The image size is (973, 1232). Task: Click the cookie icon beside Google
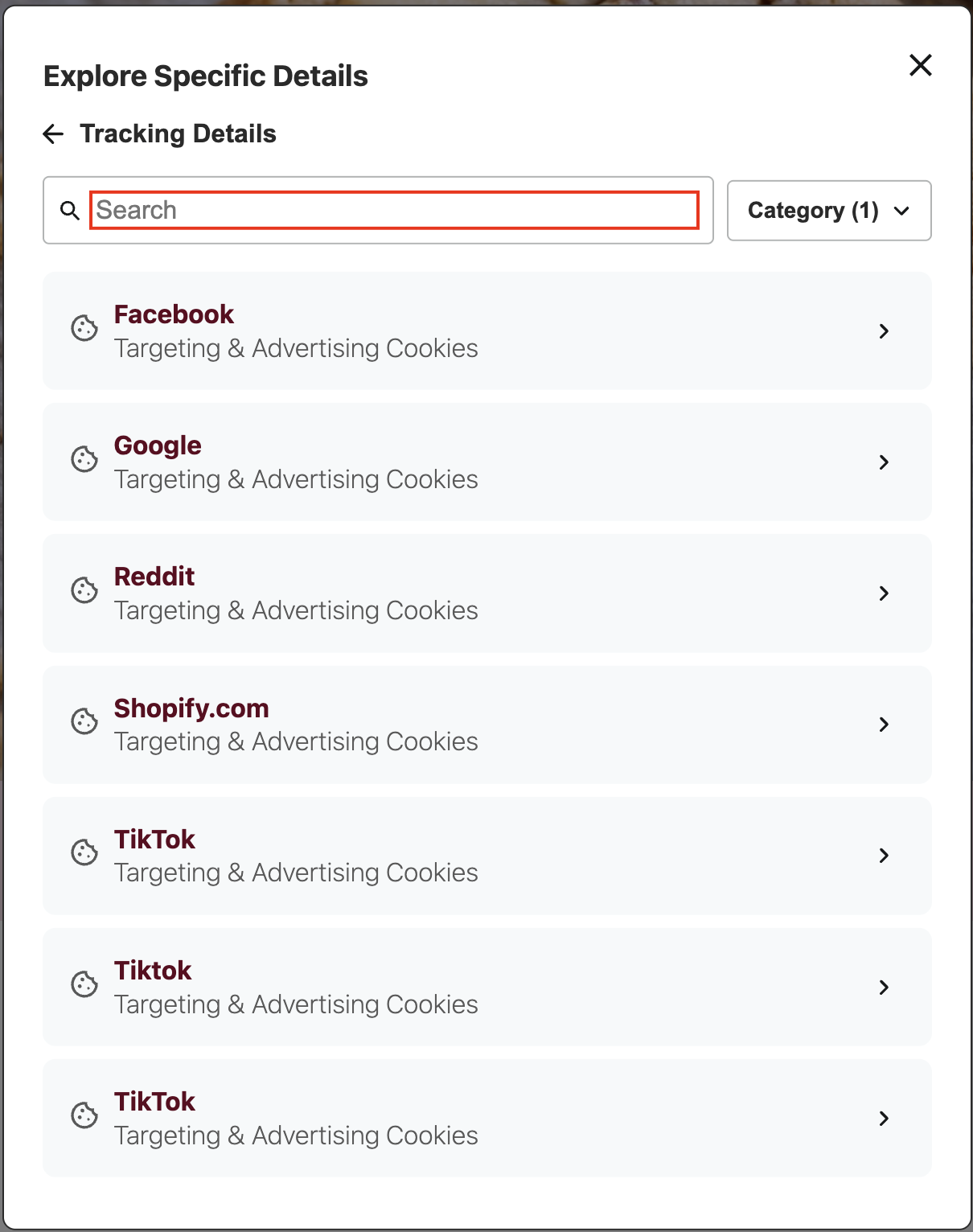point(84,461)
